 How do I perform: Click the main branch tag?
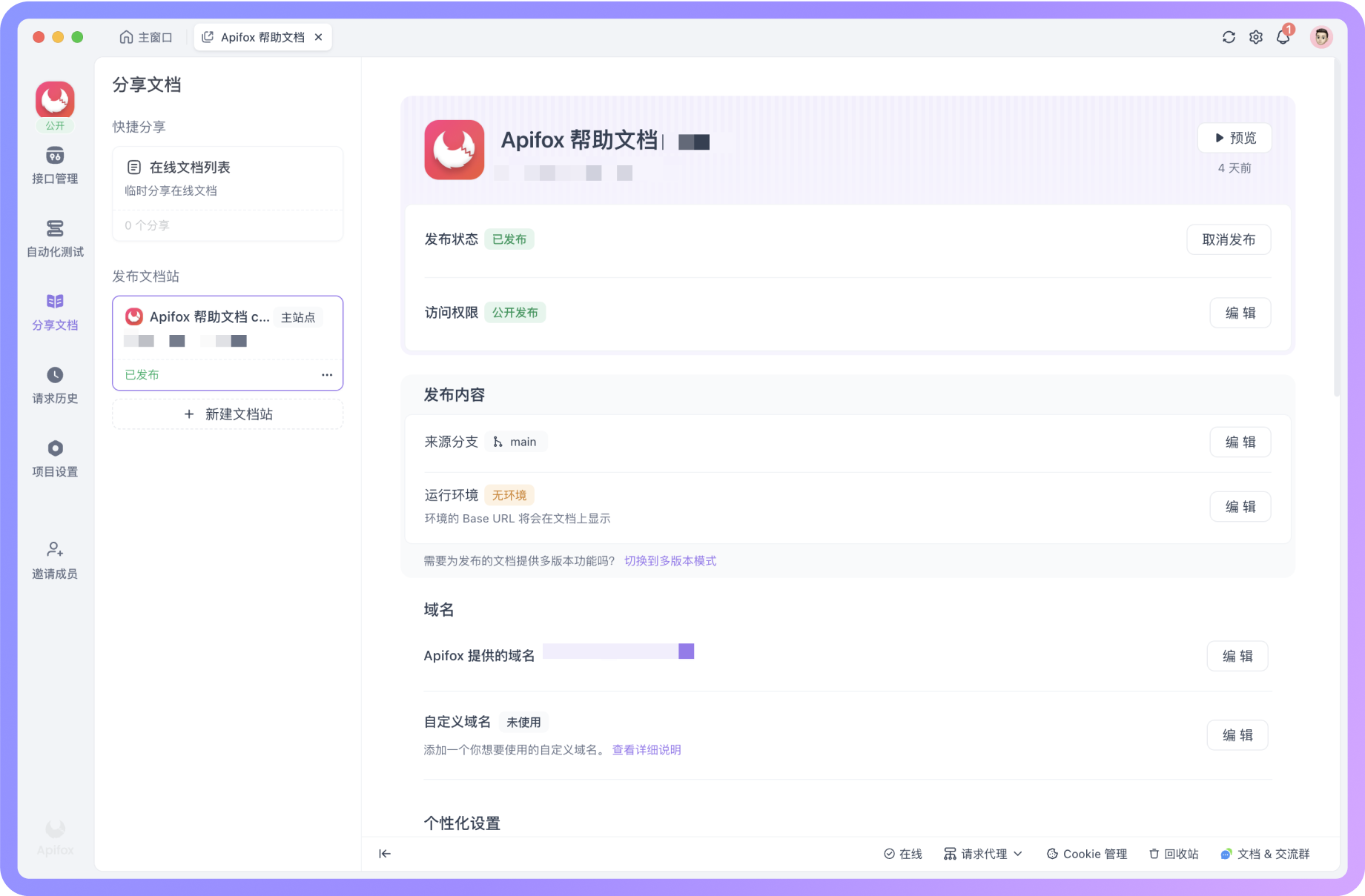click(515, 442)
